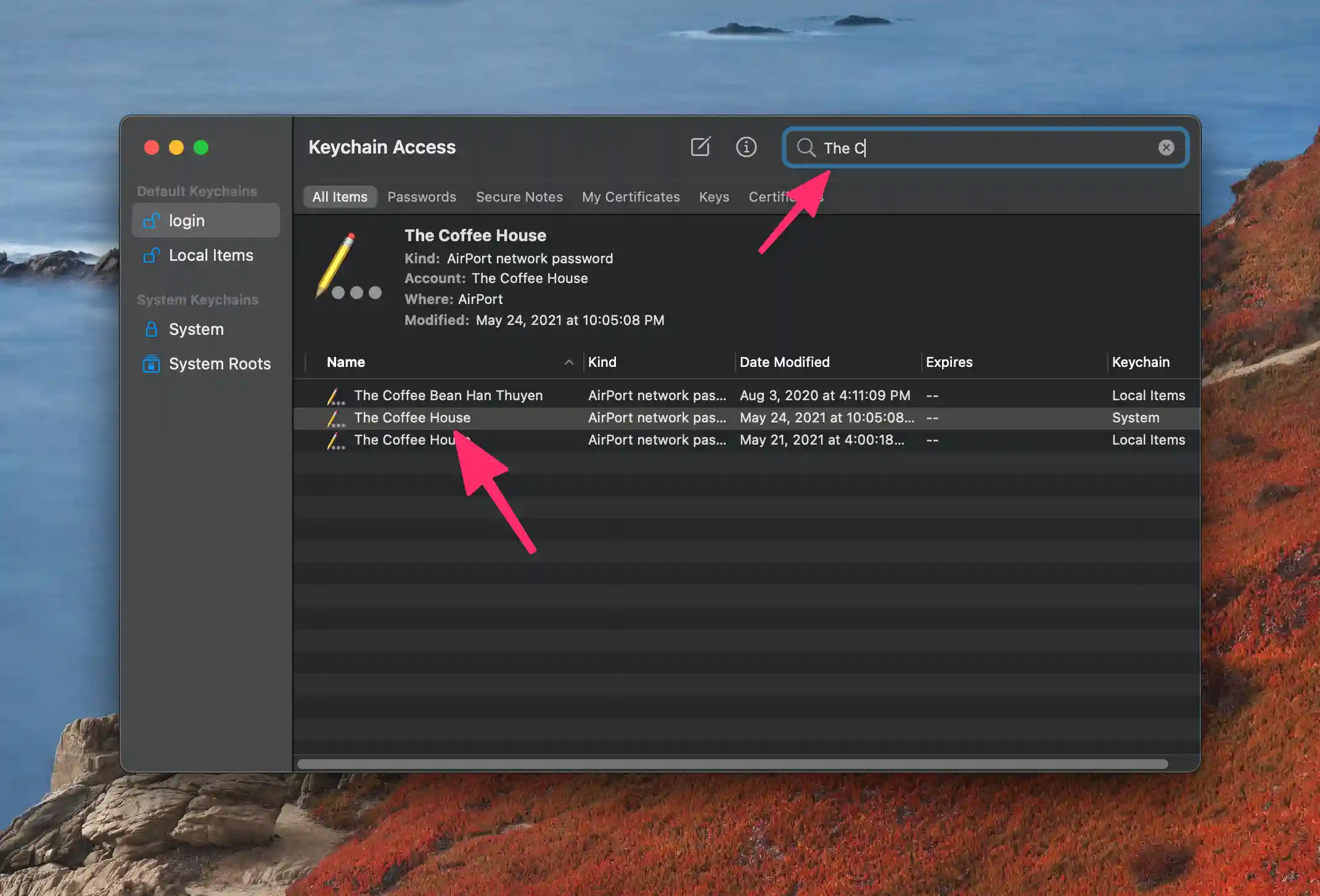1320x896 pixels.
Task: Type in the Keychain search input field
Action: point(984,147)
